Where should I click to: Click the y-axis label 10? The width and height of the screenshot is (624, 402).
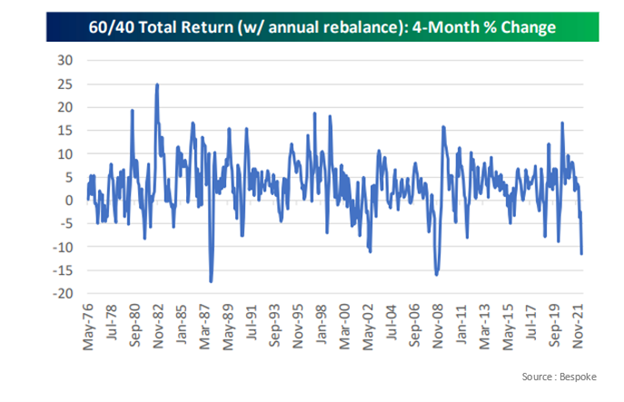tap(65, 154)
